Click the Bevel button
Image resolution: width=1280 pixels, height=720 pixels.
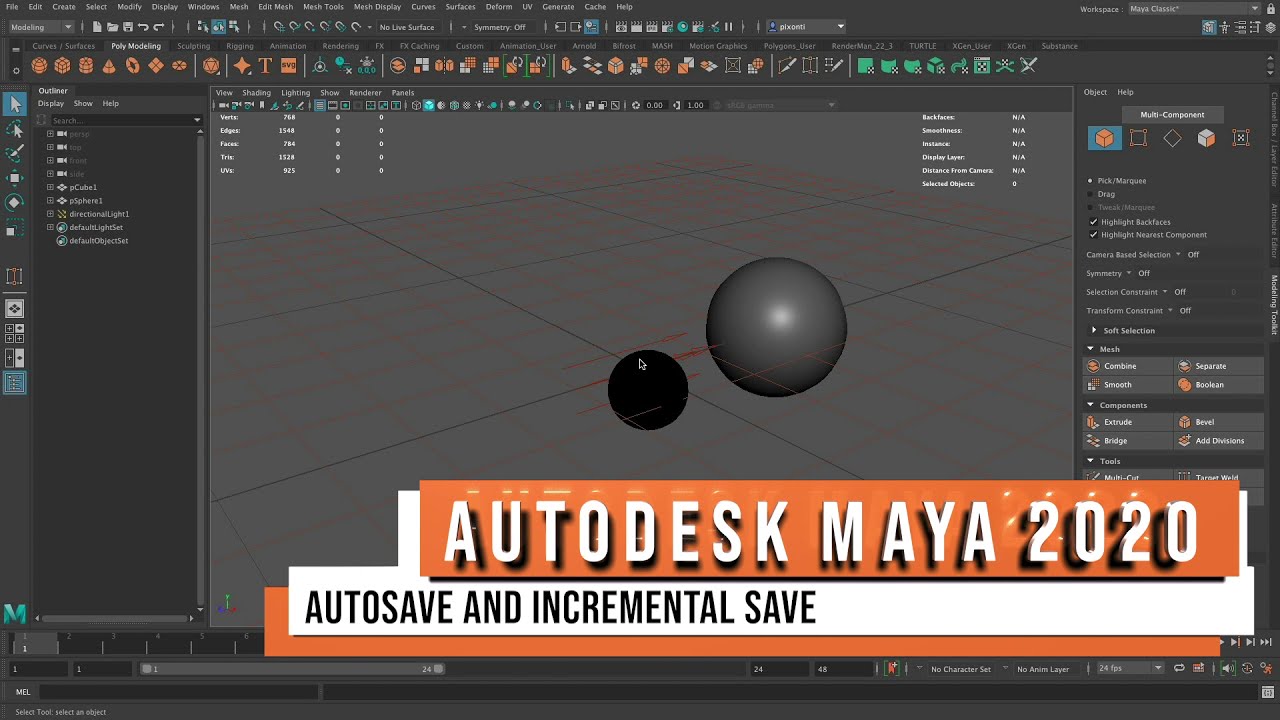point(1220,422)
